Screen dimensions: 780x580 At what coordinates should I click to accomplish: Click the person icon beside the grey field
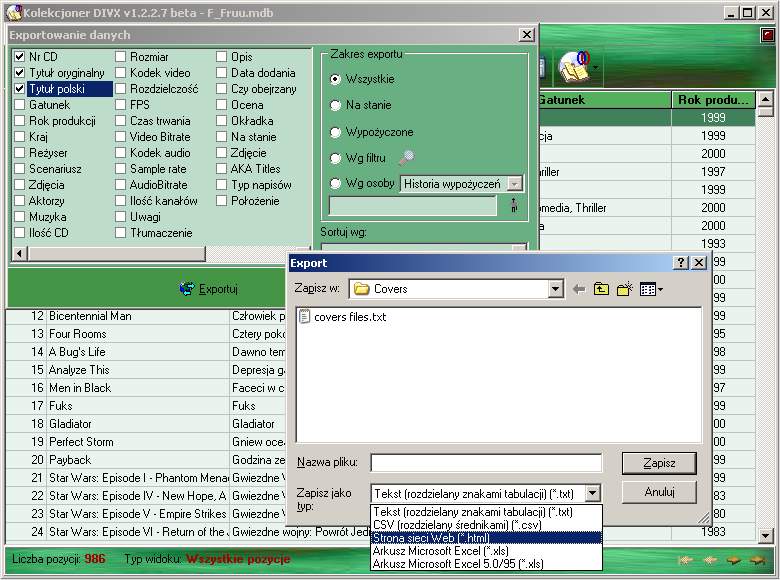514,206
